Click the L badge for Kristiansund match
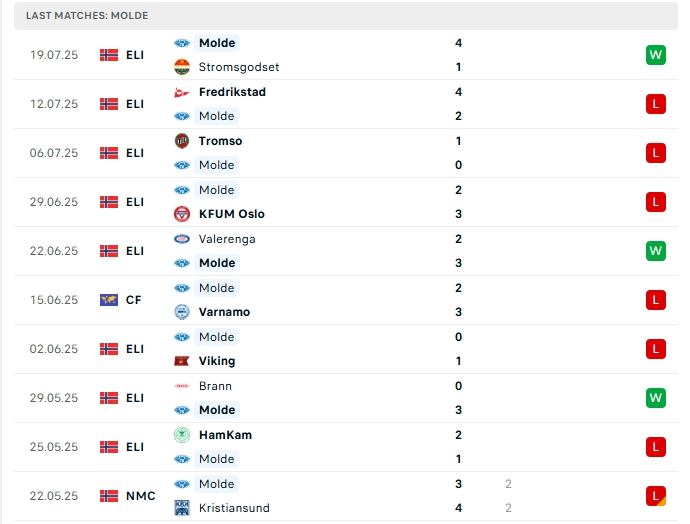 click(x=656, y=496)
